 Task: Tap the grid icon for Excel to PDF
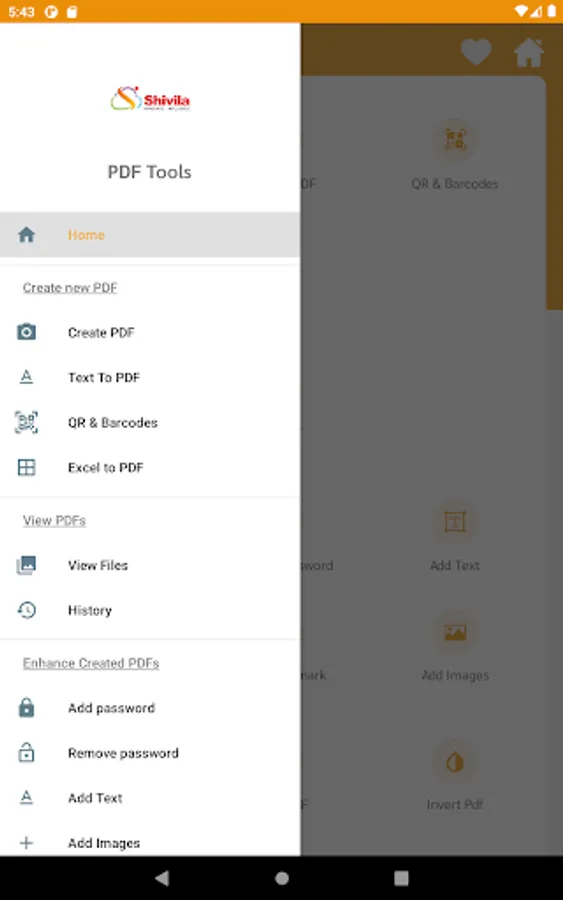click(x=26, y=467)
